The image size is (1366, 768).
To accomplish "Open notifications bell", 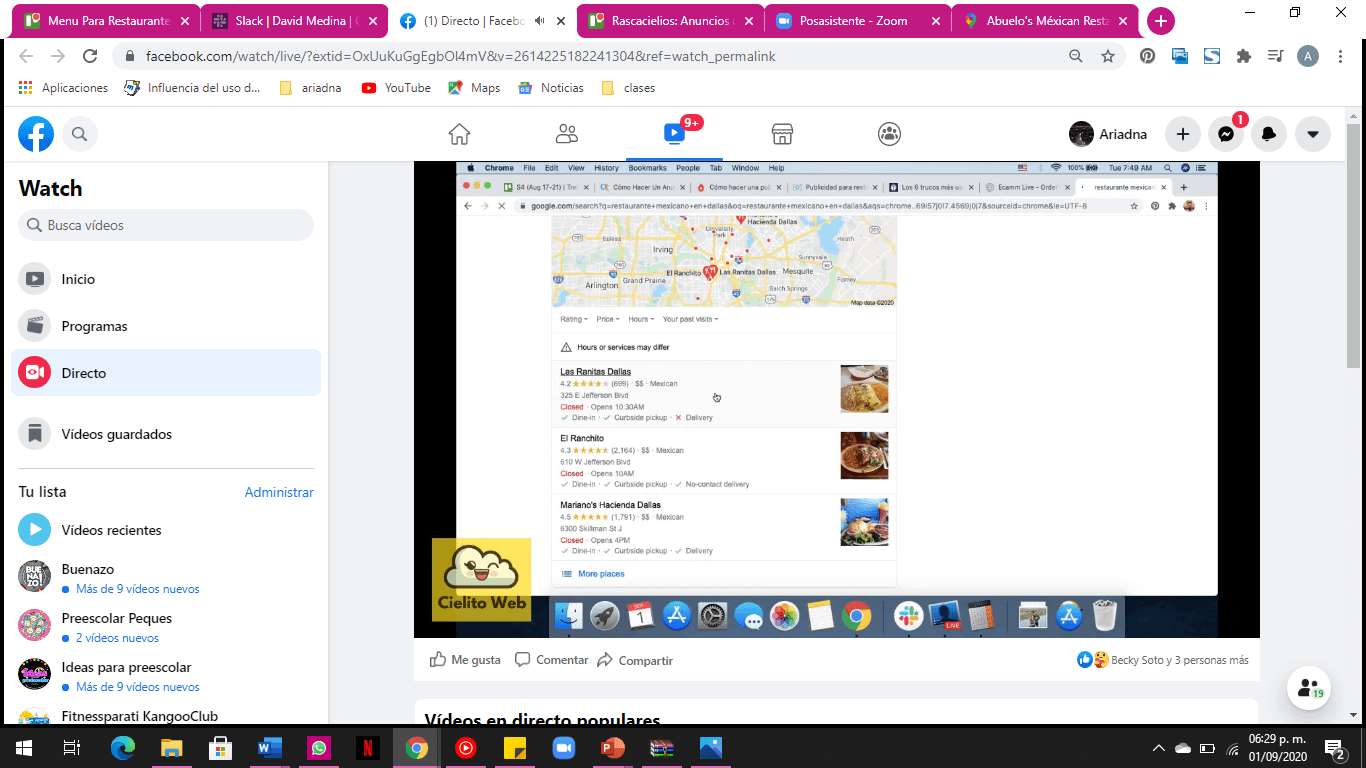I will coord(1269,134).
